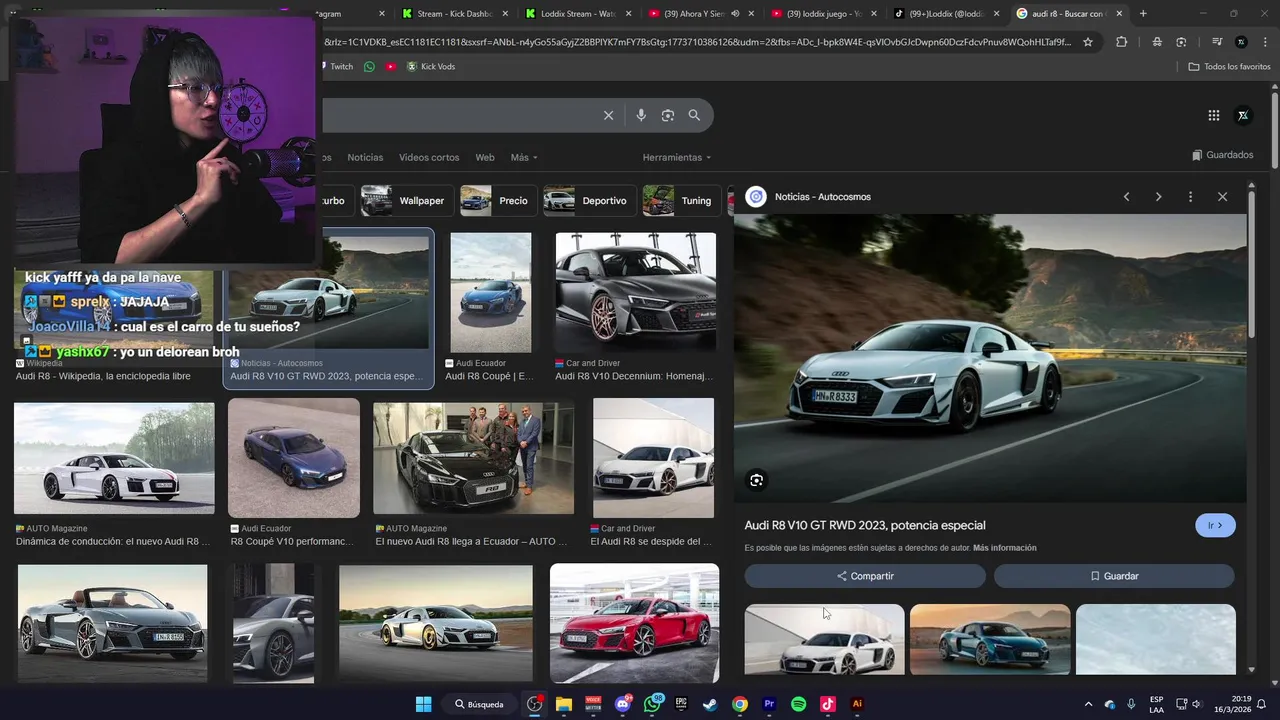The width and height of the screenshot is (1280, 720).
Task: Select the Tuning filter chip
Action: (x=681, y=201)
